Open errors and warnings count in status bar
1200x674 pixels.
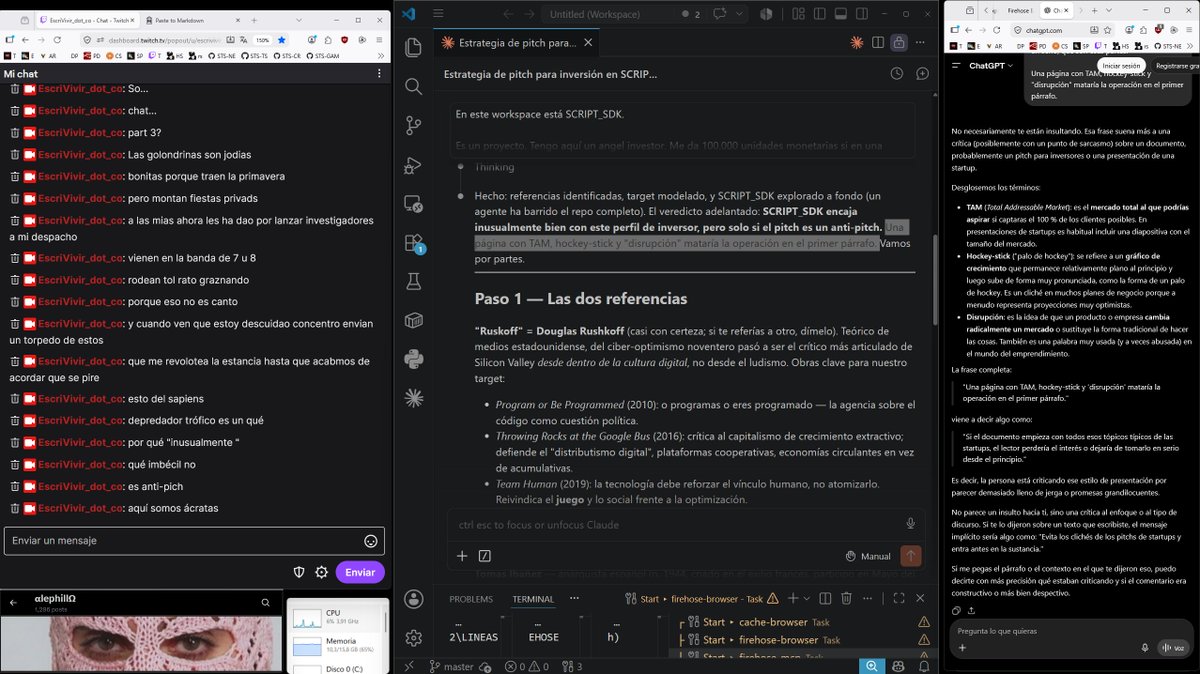coord(525,666)
